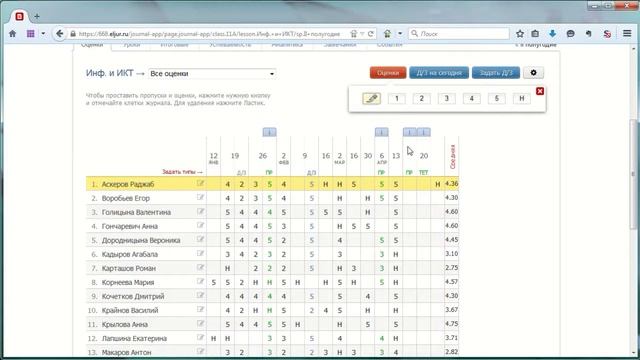This screenshot has height=360, width=640.
Task: Expand arrow beside the apps grid icon
Action: pos(43,34)
